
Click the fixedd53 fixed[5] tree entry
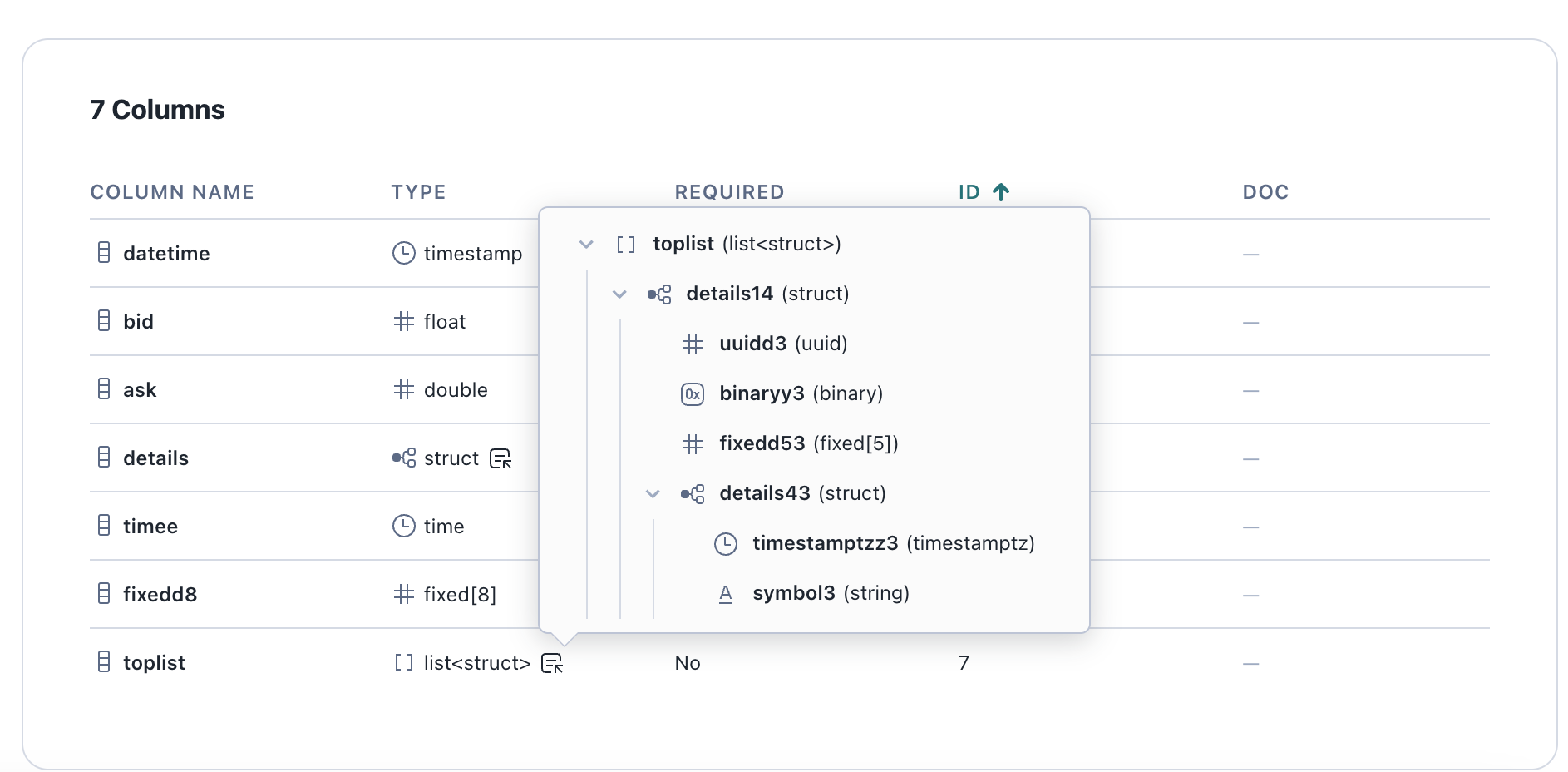point(807,443)
